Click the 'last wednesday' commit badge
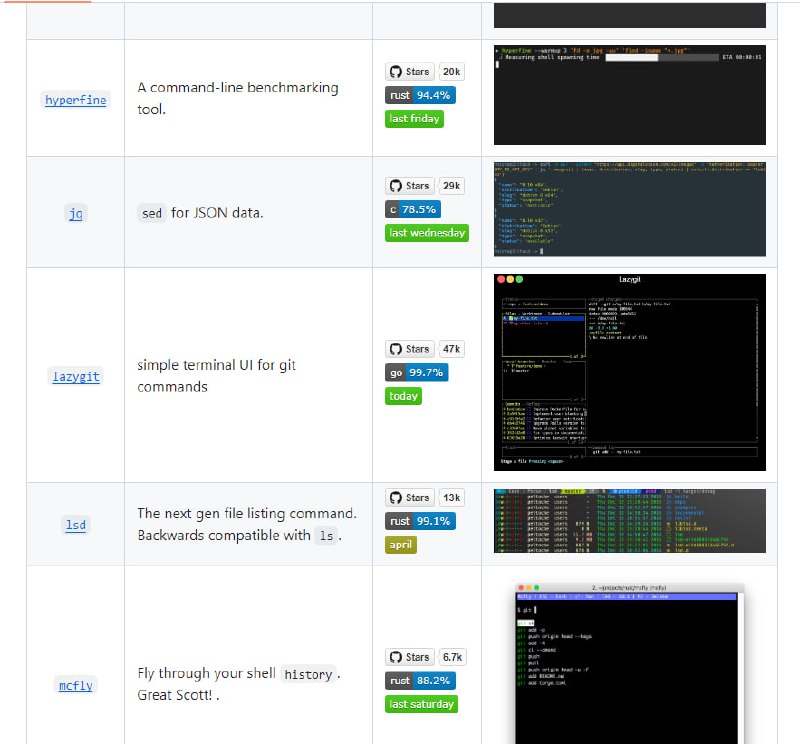The image size is (800, 744). pyautogui.click(x=427, y=233)
